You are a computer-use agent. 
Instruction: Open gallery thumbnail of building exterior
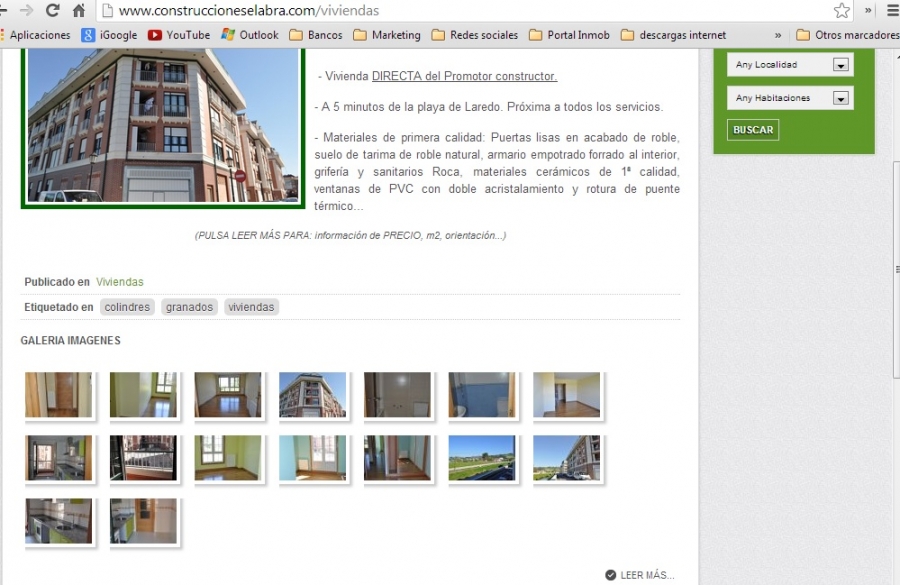pyautogui.click(x=312, y=394)
